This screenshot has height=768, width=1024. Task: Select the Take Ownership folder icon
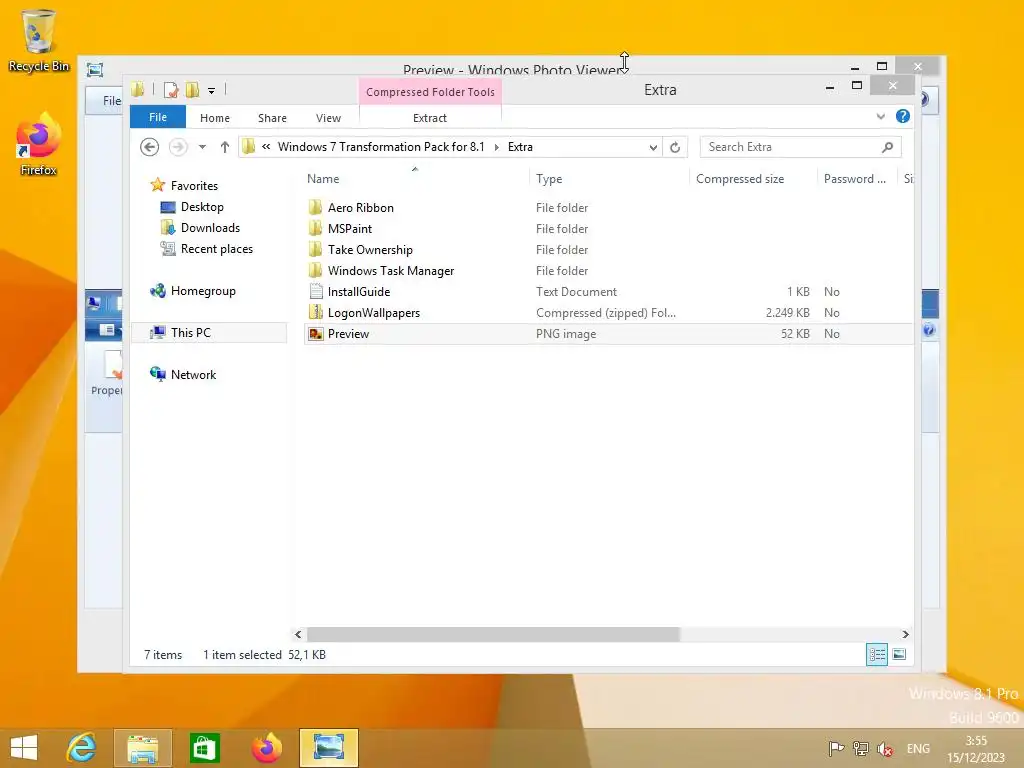point(315,249)
